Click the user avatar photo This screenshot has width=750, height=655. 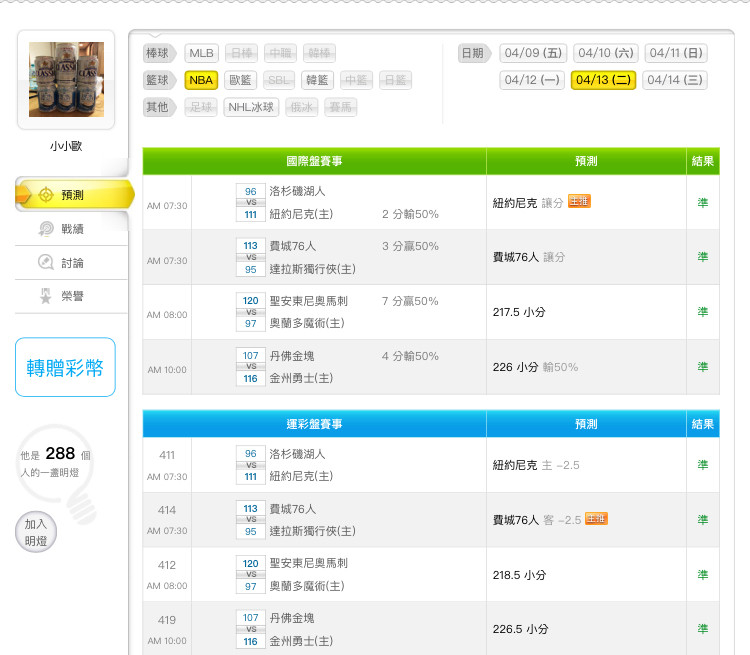click(x=66, y=79)
